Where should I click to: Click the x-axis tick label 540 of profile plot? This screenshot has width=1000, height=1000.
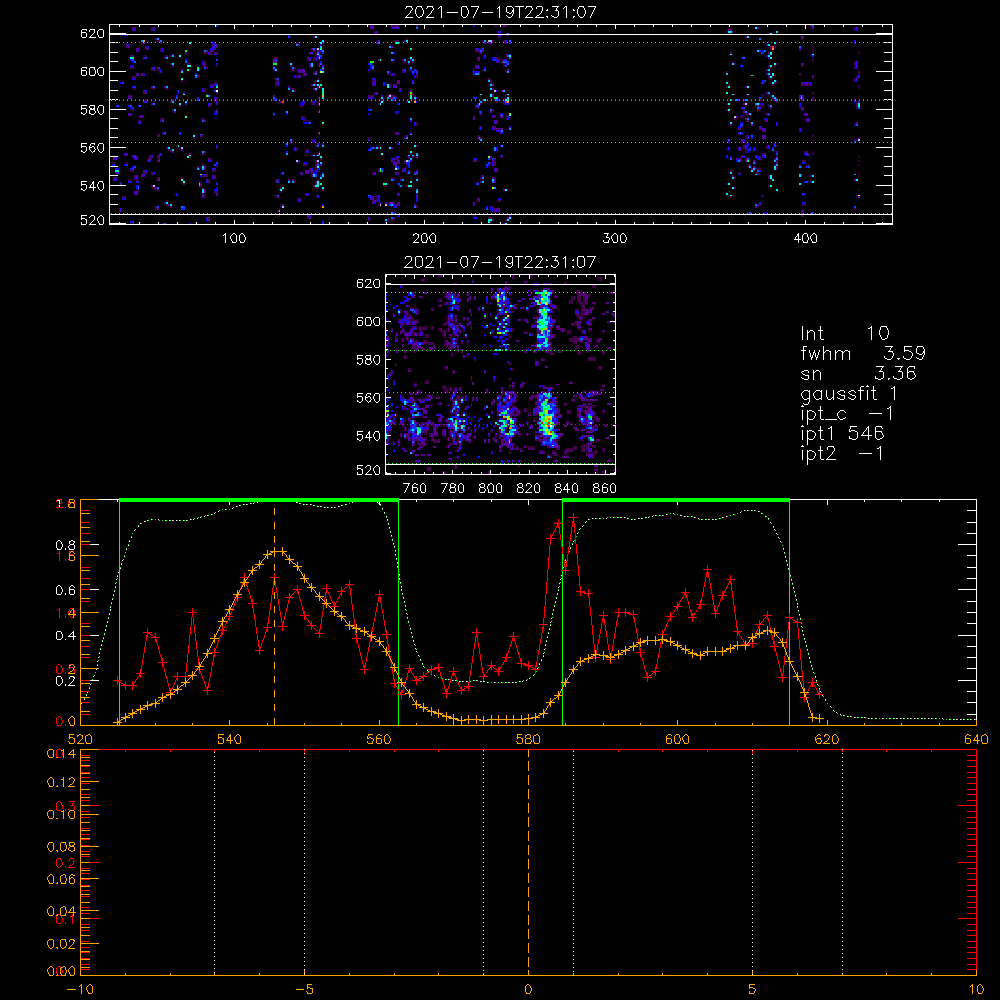click(230, 739)
